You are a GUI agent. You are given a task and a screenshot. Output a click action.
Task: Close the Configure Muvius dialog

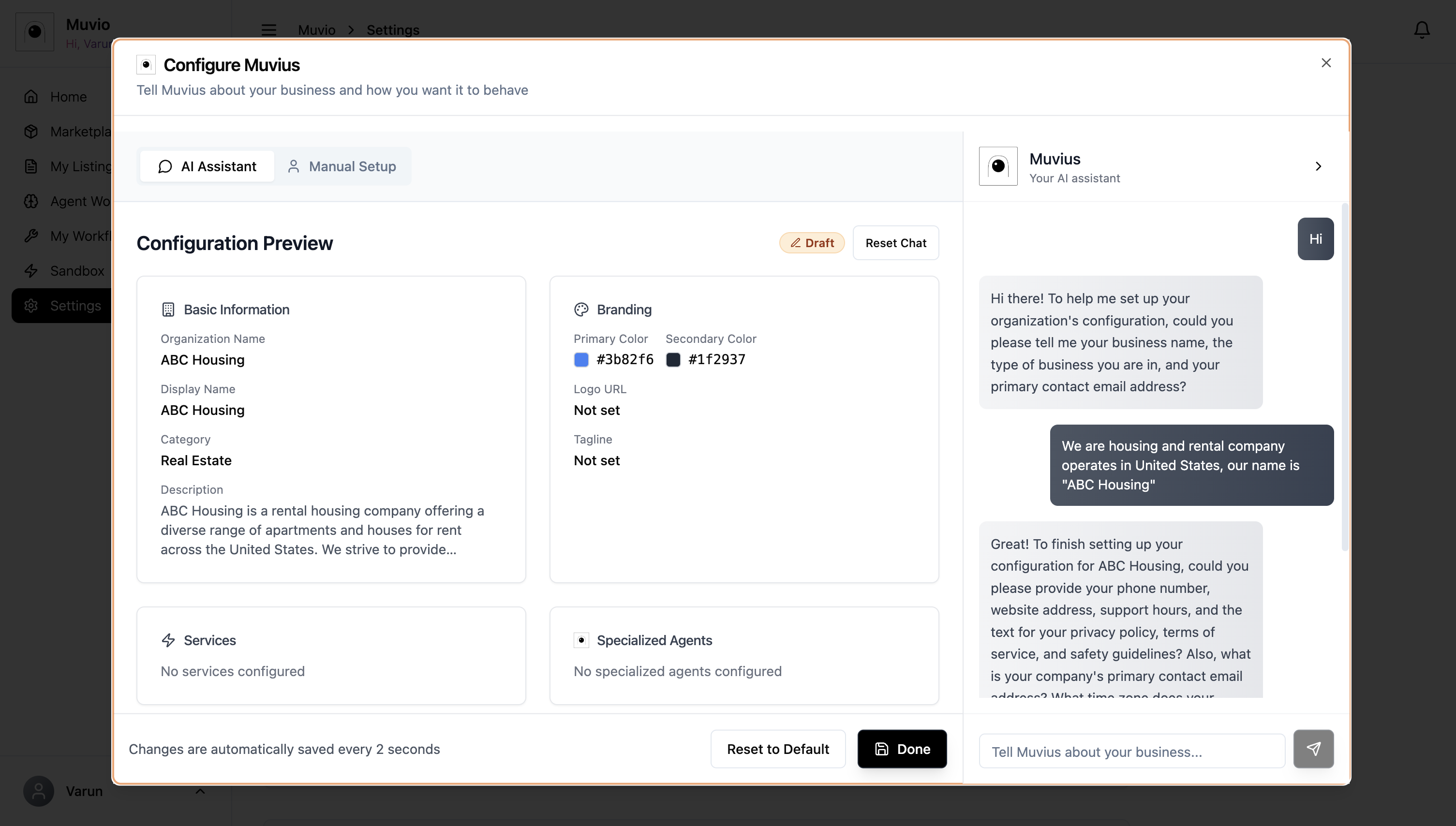1325,63
